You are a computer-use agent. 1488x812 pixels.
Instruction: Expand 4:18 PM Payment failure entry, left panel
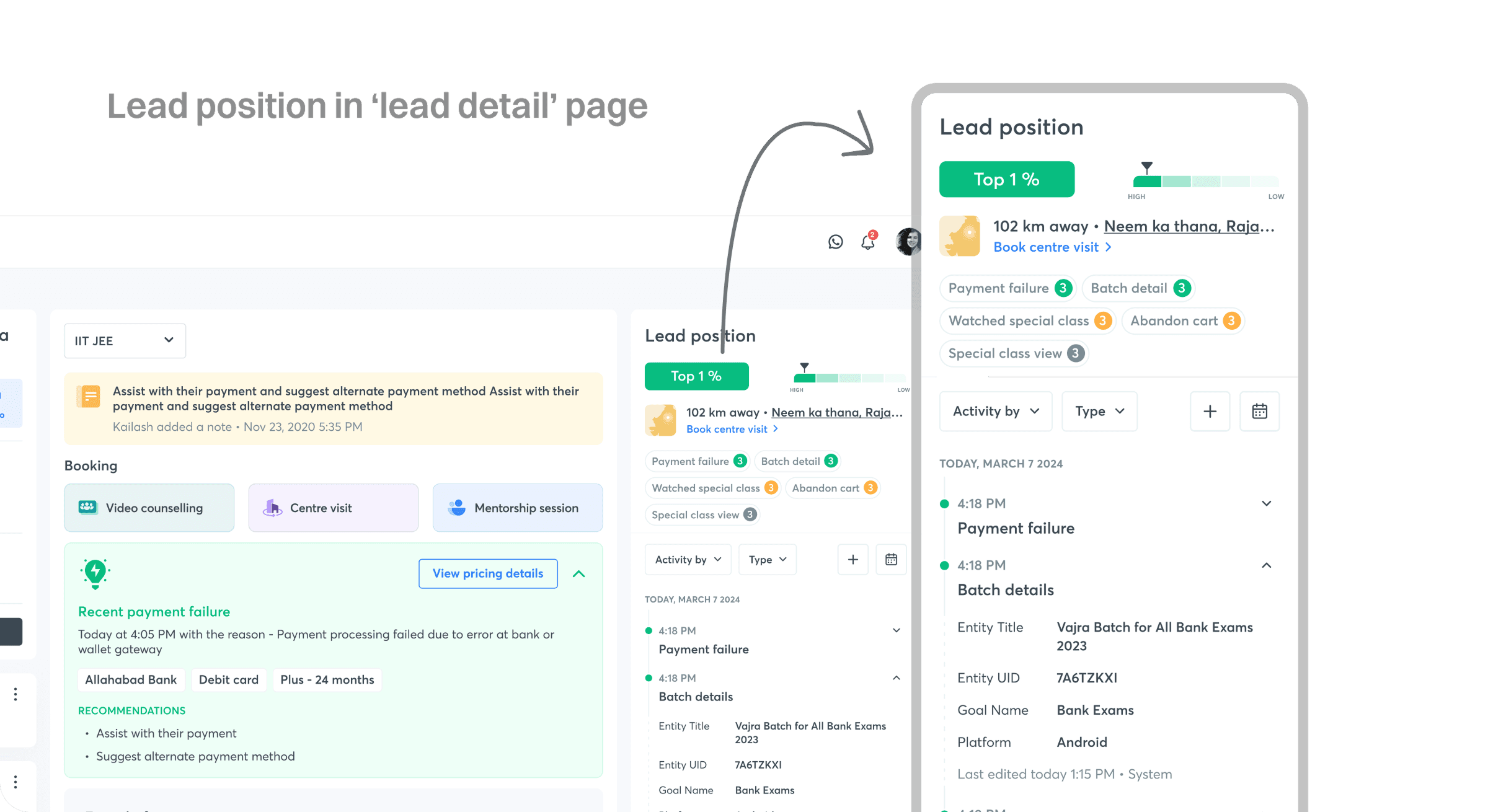[896, 630]
